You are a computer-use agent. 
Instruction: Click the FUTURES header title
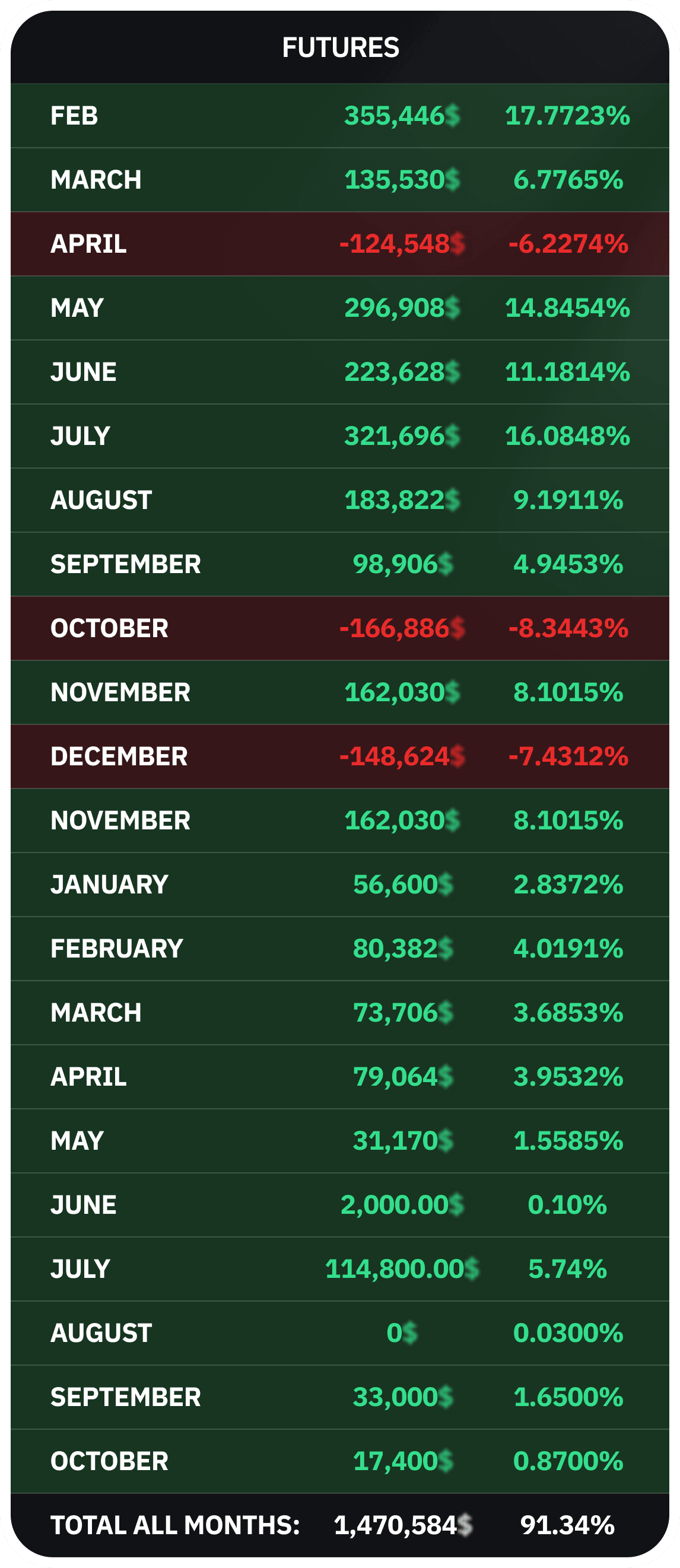coord(341,47)
